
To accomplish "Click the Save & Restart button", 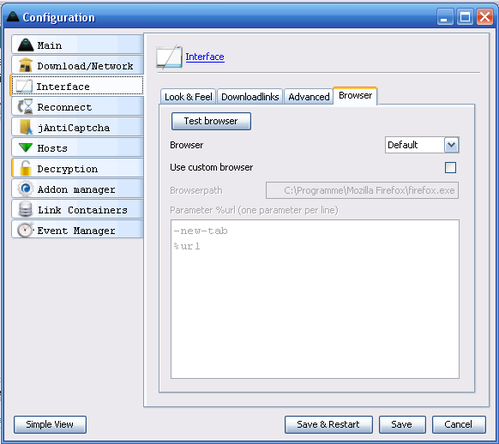I will tap(328, 424).
